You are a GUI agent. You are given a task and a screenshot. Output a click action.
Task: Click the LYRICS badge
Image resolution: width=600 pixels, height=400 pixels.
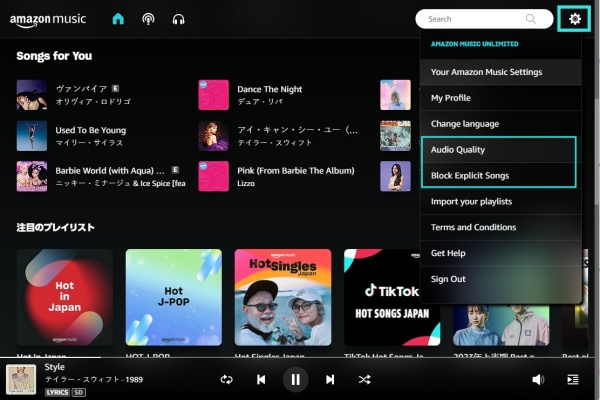[x=57, y=392]
